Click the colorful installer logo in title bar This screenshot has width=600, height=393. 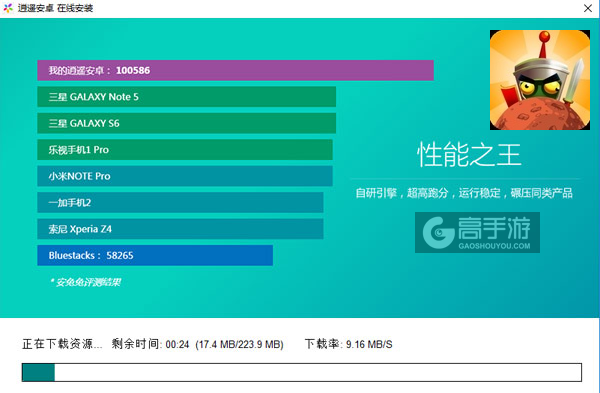8,8
